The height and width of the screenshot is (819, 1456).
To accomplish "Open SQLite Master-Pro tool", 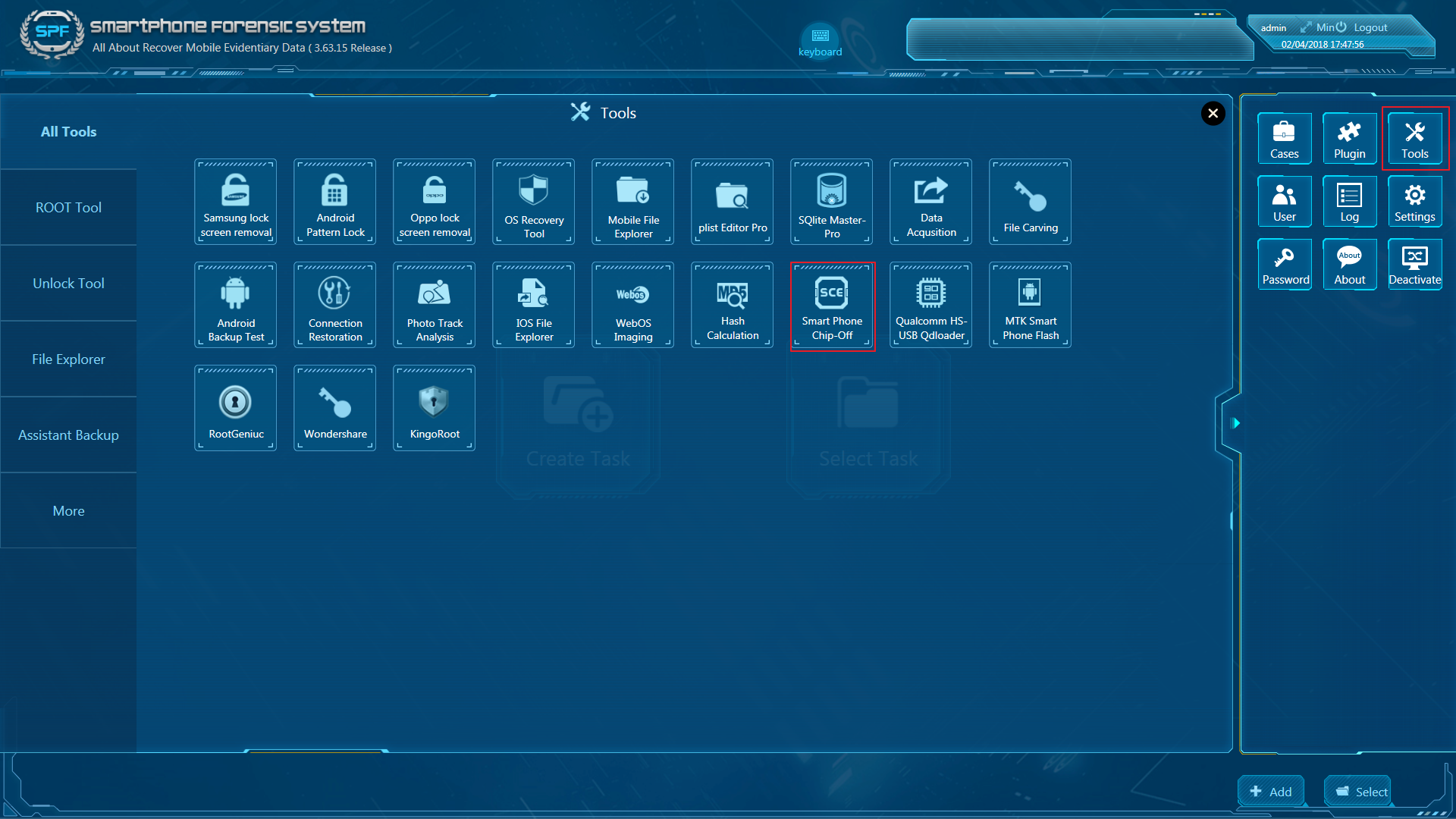I will [x=831, y=202].
